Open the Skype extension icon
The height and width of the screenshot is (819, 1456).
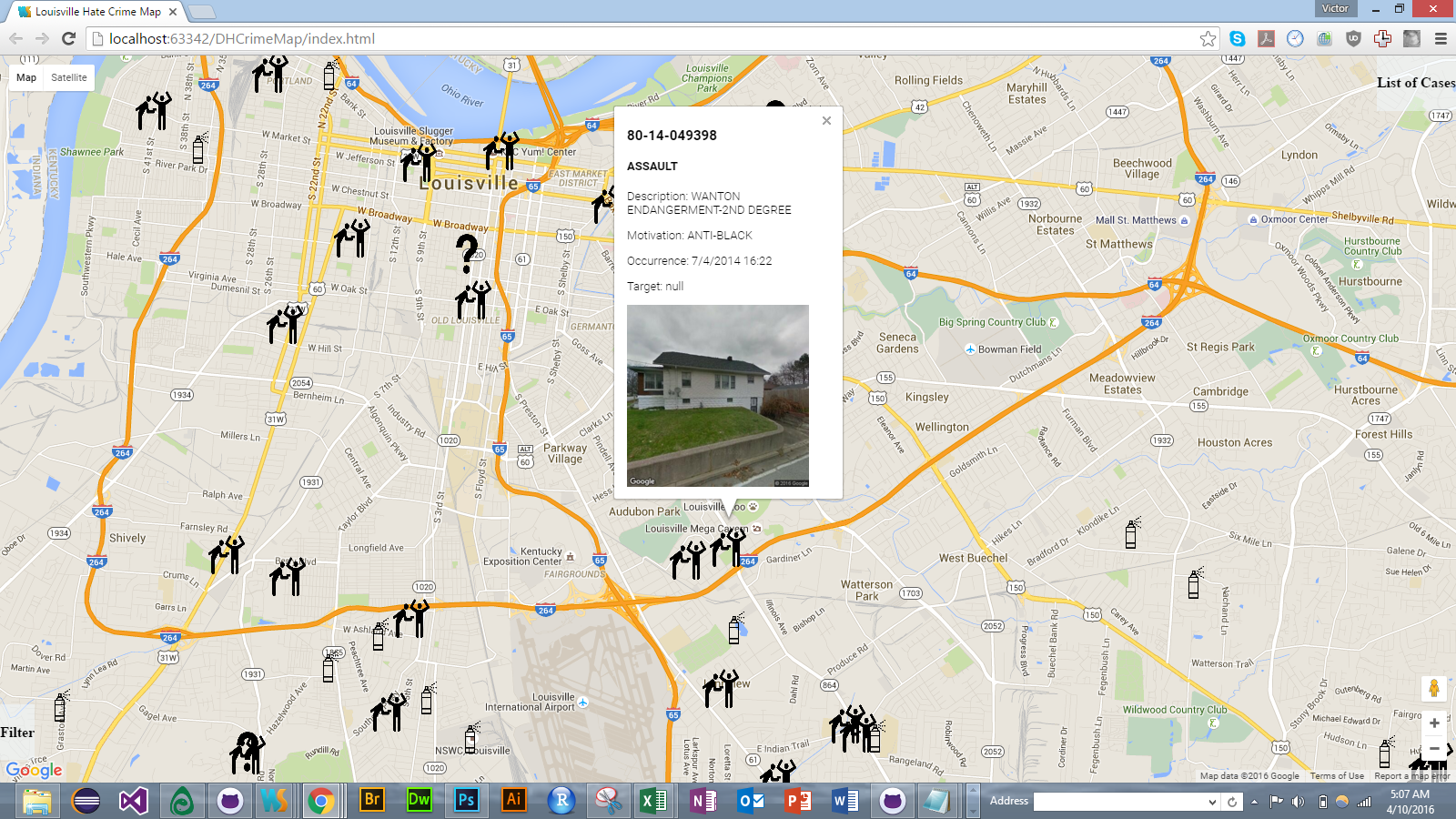click(1237, 38)
